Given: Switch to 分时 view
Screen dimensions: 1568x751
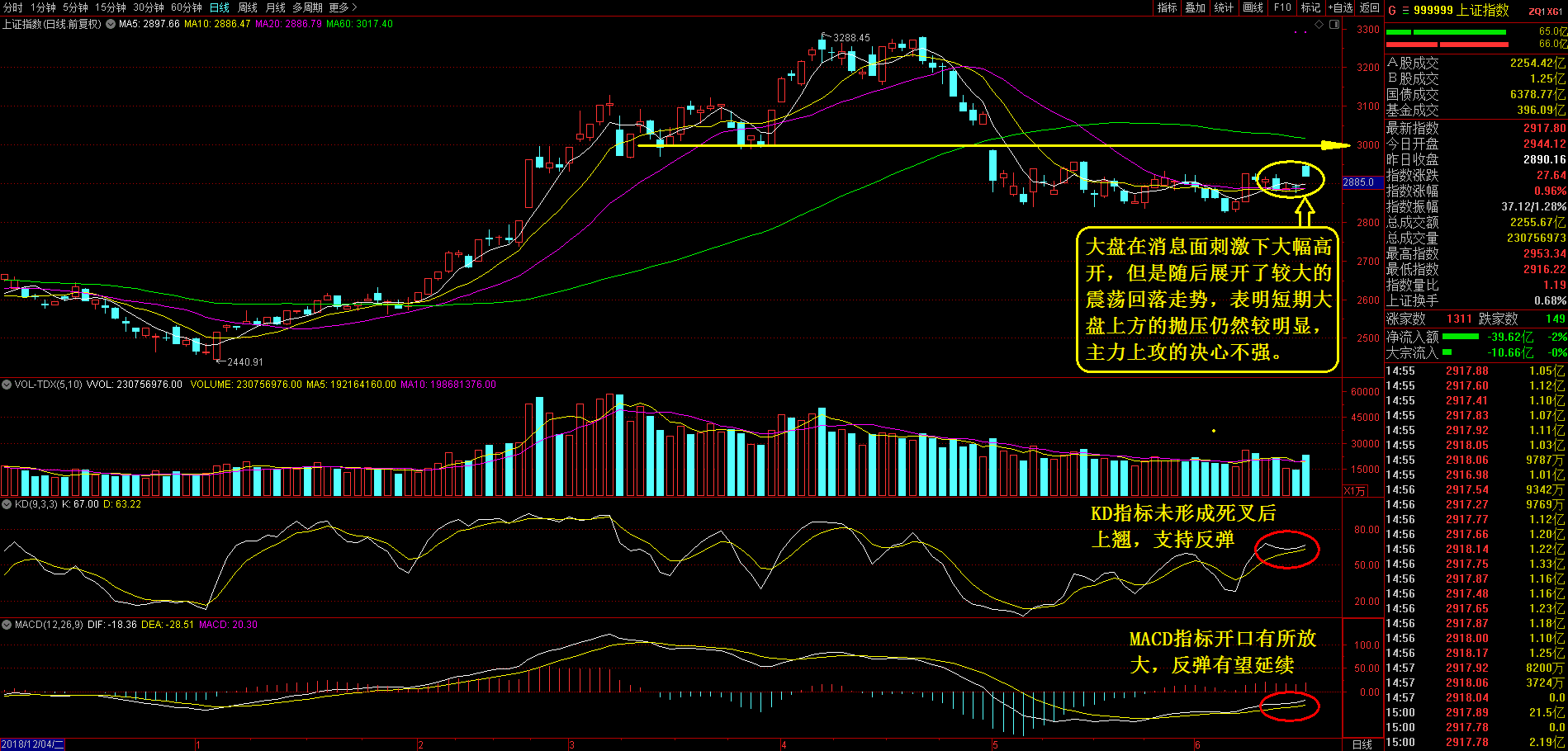Looking at the screenshot, I should tap(12, 7).
